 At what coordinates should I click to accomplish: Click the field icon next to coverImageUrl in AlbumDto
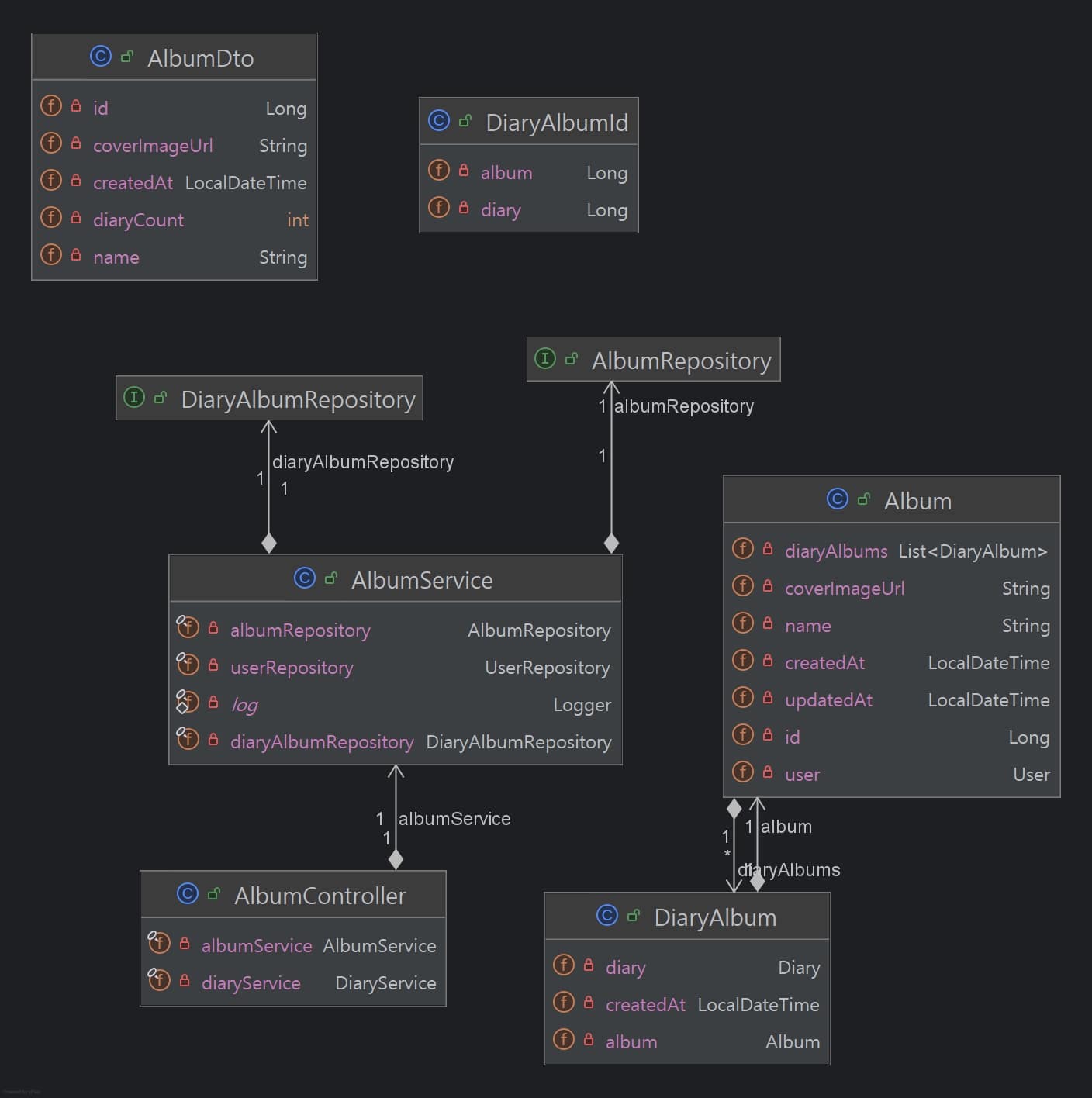(x=51, y=143)
